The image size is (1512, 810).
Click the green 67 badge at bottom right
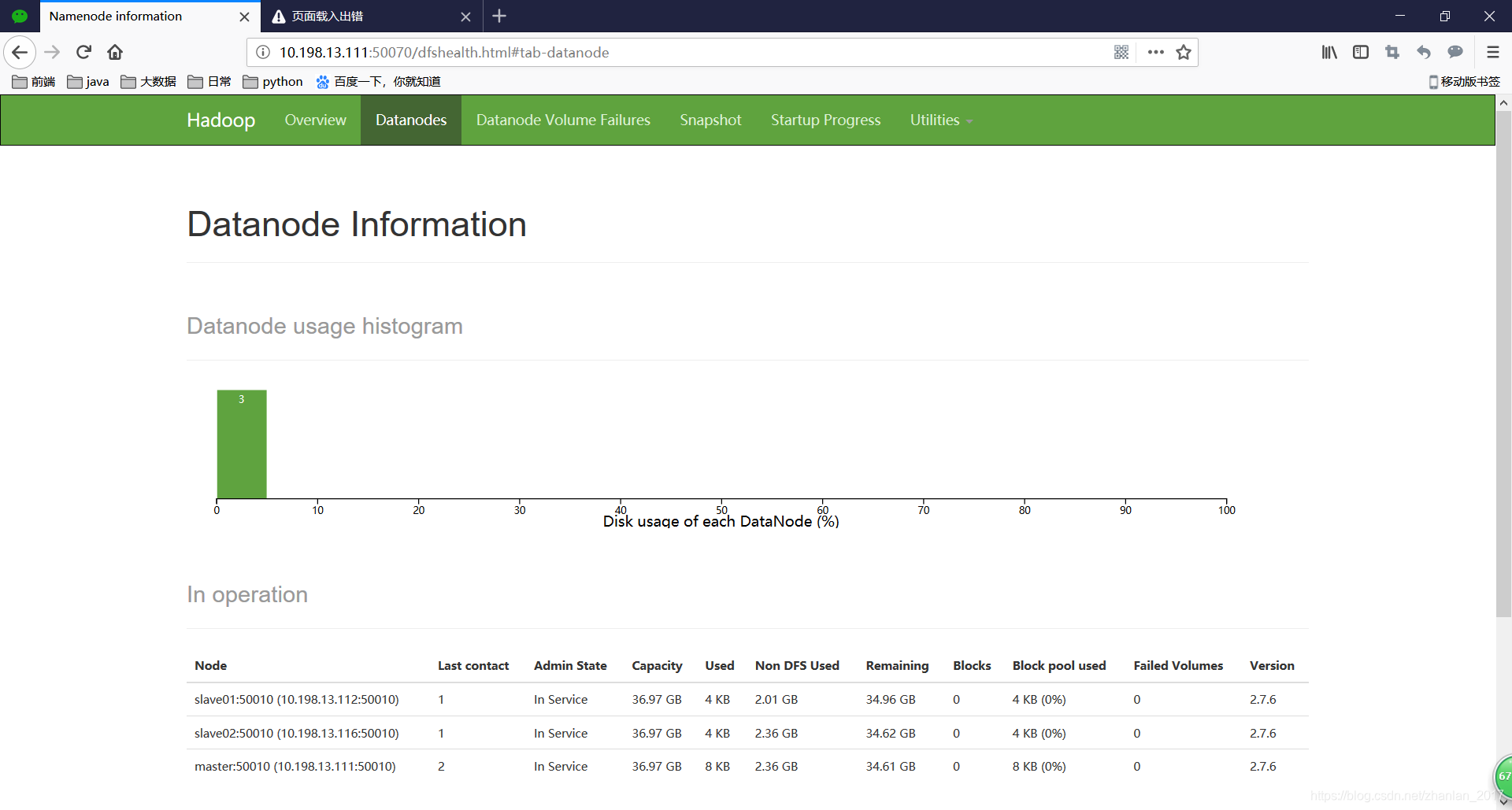point(1503,776)
